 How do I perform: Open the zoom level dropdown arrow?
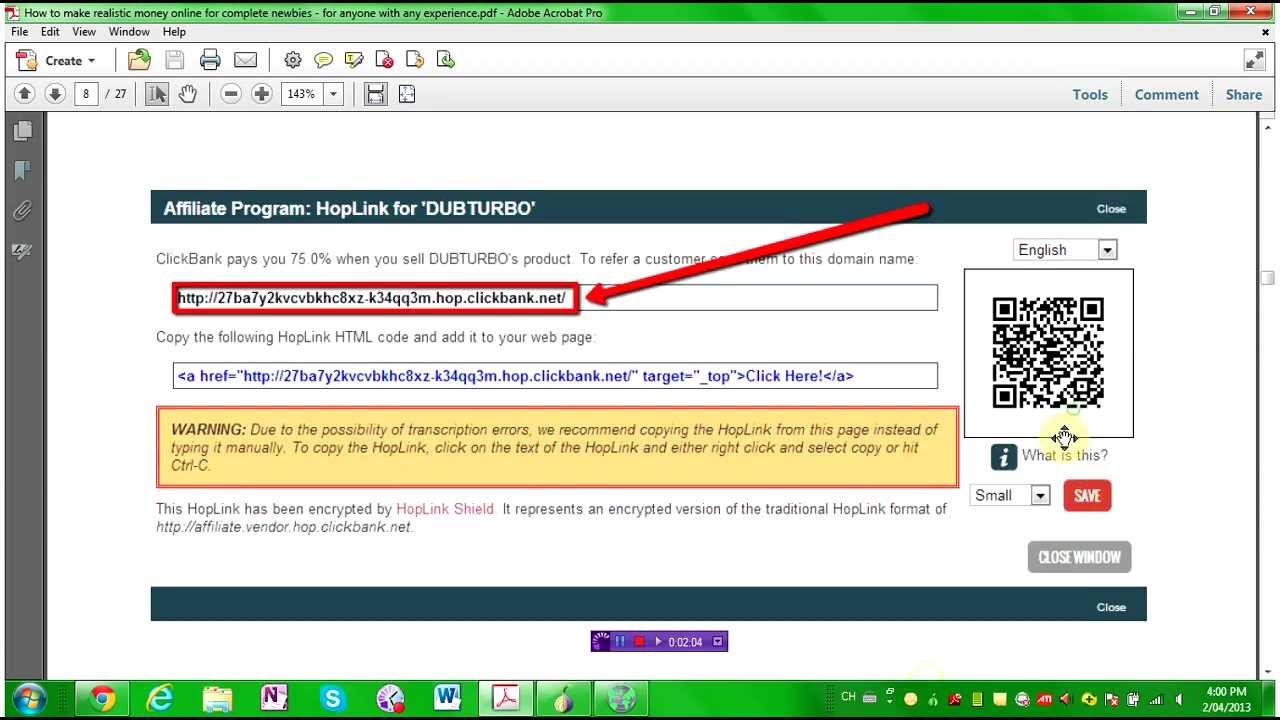click(333, 94)
